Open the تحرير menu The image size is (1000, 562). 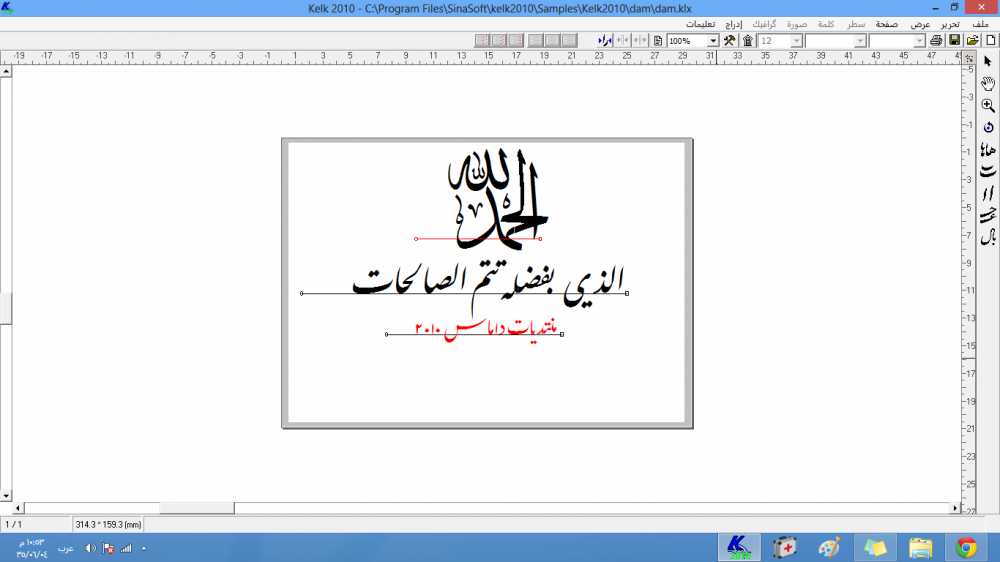click(950, 24)
